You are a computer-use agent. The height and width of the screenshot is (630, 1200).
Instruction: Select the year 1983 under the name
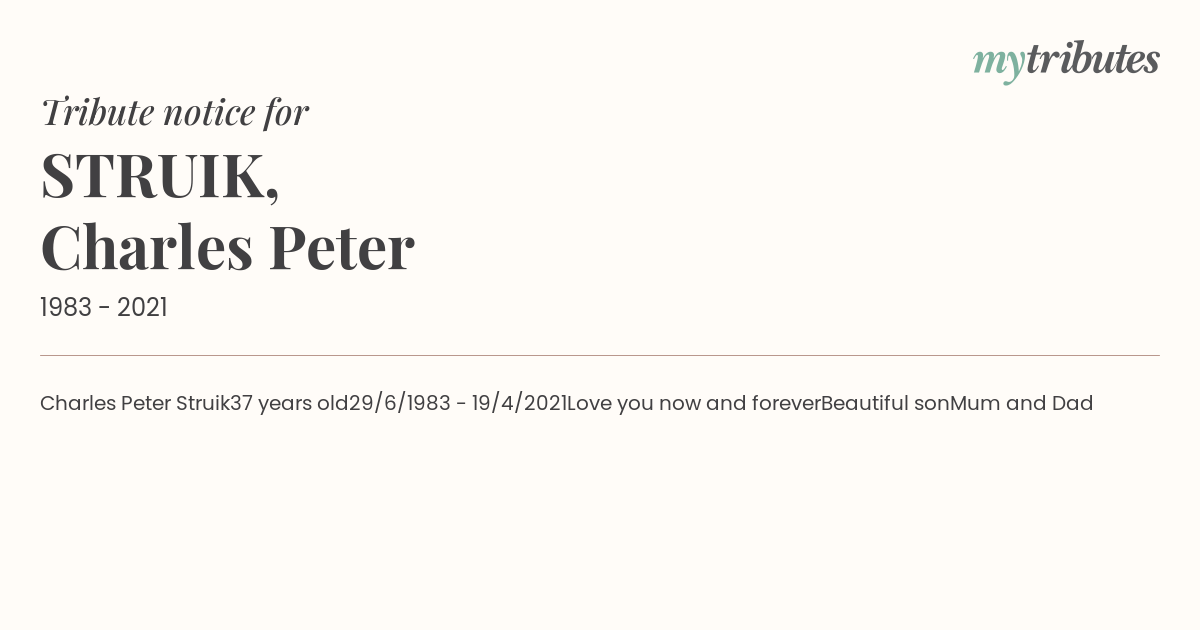click(x=66, y=308)
